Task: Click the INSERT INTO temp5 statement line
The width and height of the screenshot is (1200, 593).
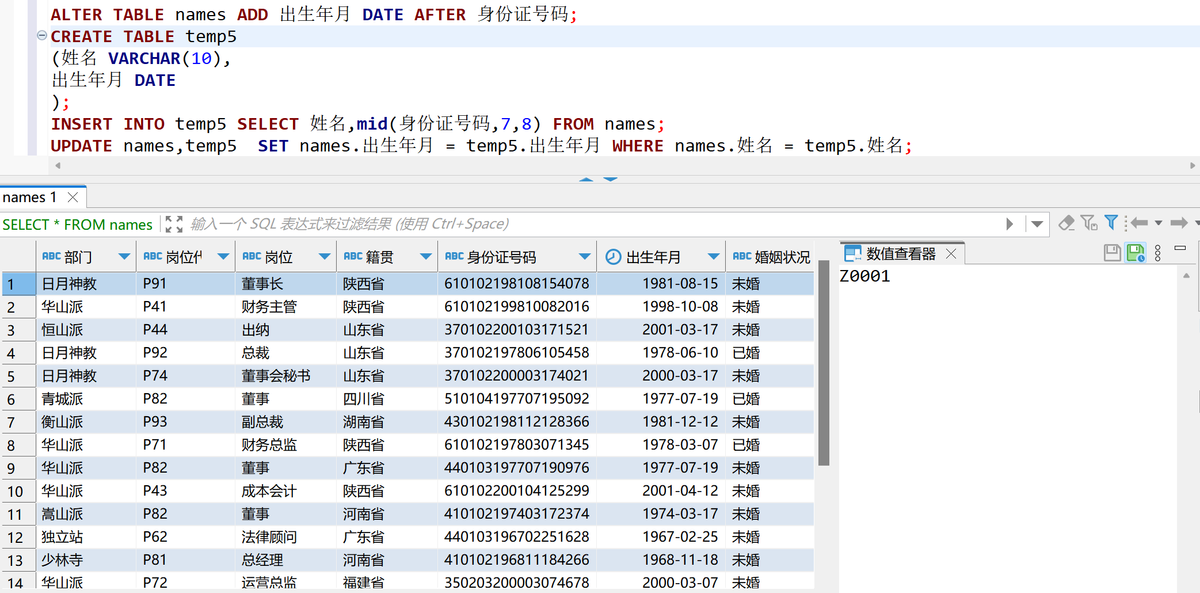Action: (358, 124)
